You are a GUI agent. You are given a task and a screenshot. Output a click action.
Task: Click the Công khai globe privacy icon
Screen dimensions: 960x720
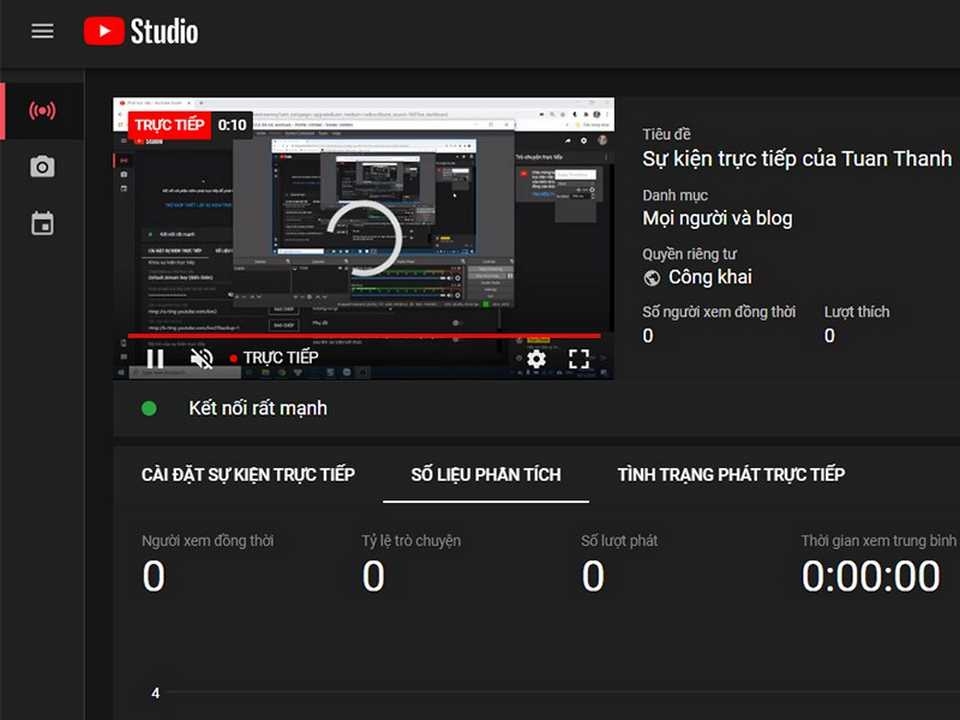652,277
